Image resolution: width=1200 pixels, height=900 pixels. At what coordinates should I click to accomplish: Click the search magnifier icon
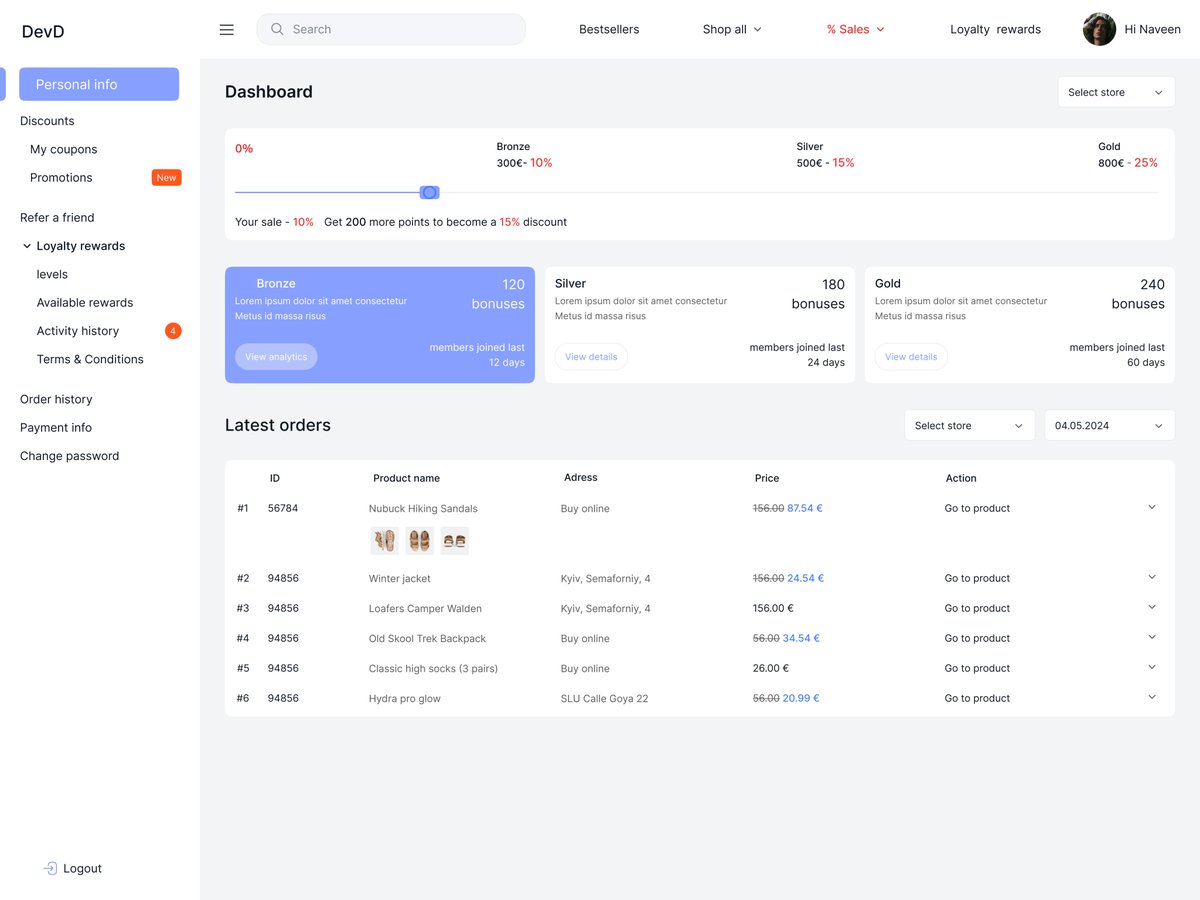(277, 29)
